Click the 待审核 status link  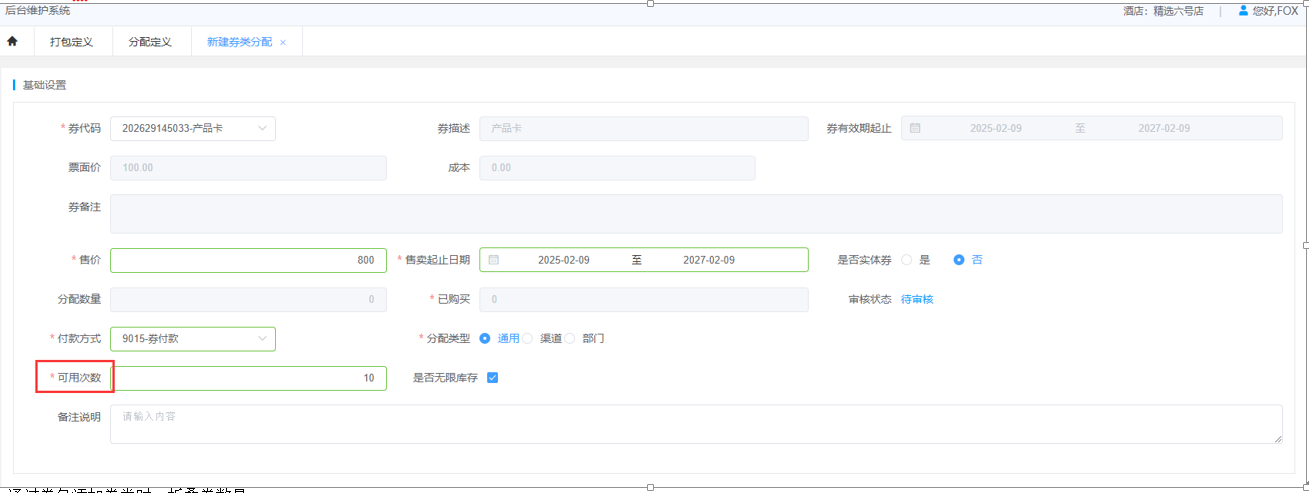(917, 299)
